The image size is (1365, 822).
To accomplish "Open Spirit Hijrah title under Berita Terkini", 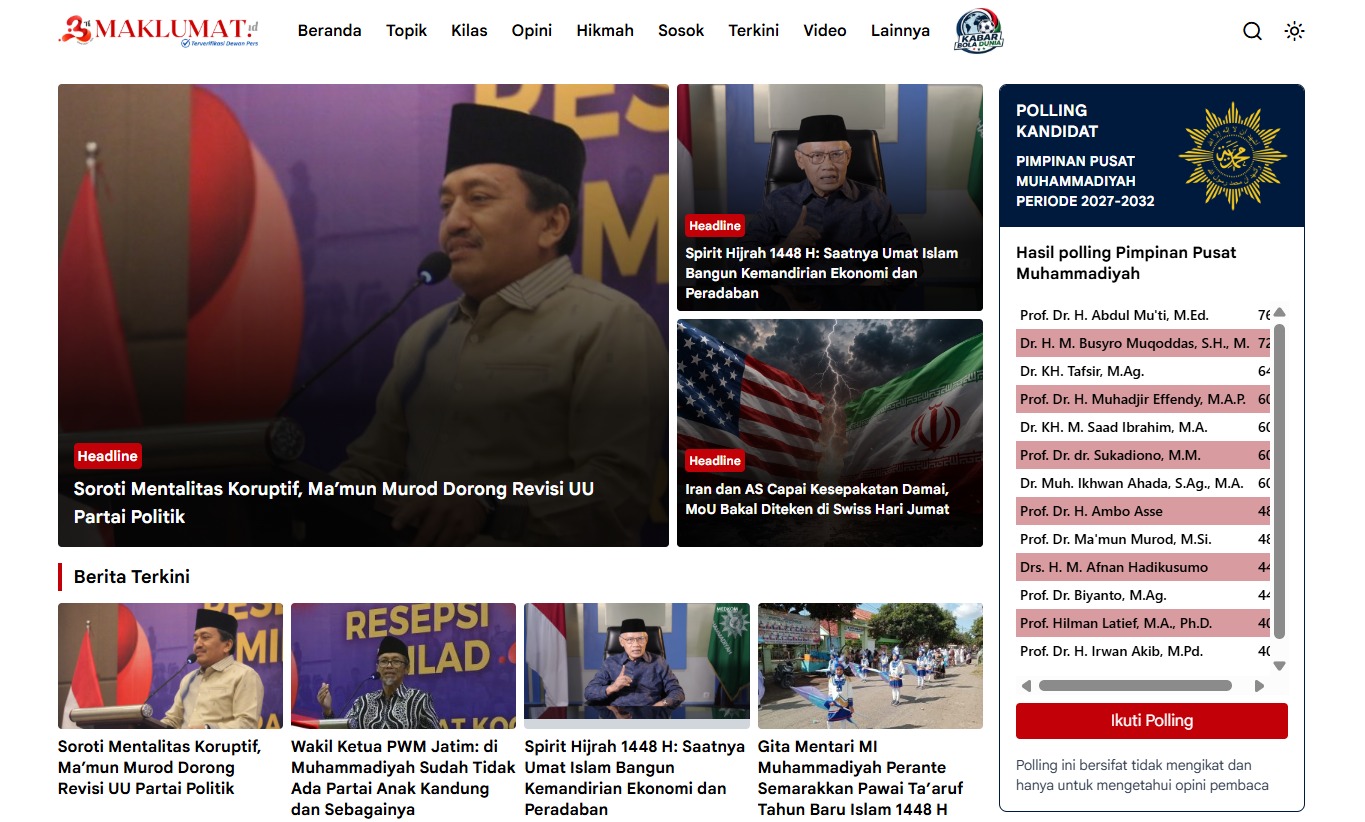I will (635, 778).
